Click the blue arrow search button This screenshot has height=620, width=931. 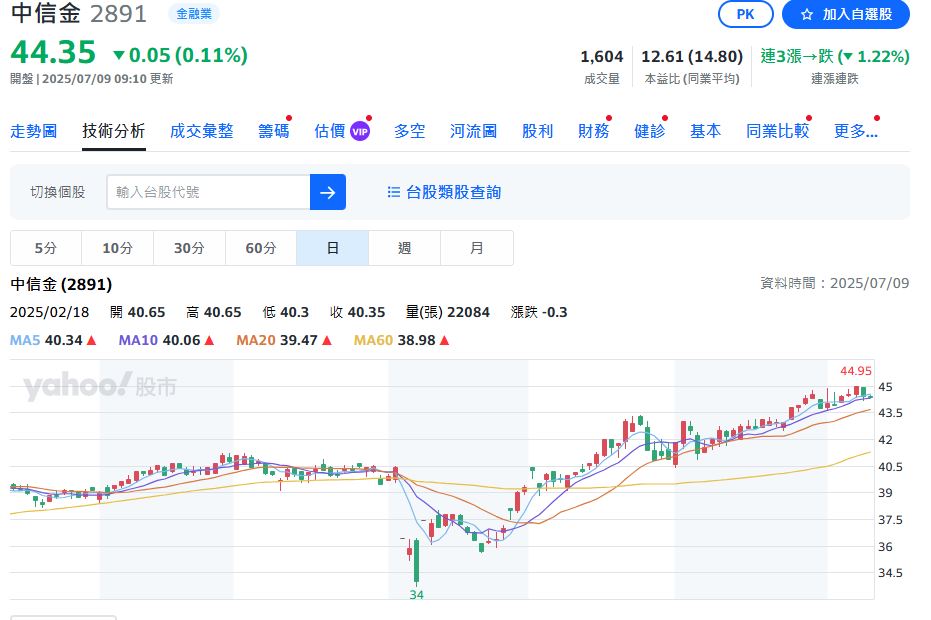(328, 192)
